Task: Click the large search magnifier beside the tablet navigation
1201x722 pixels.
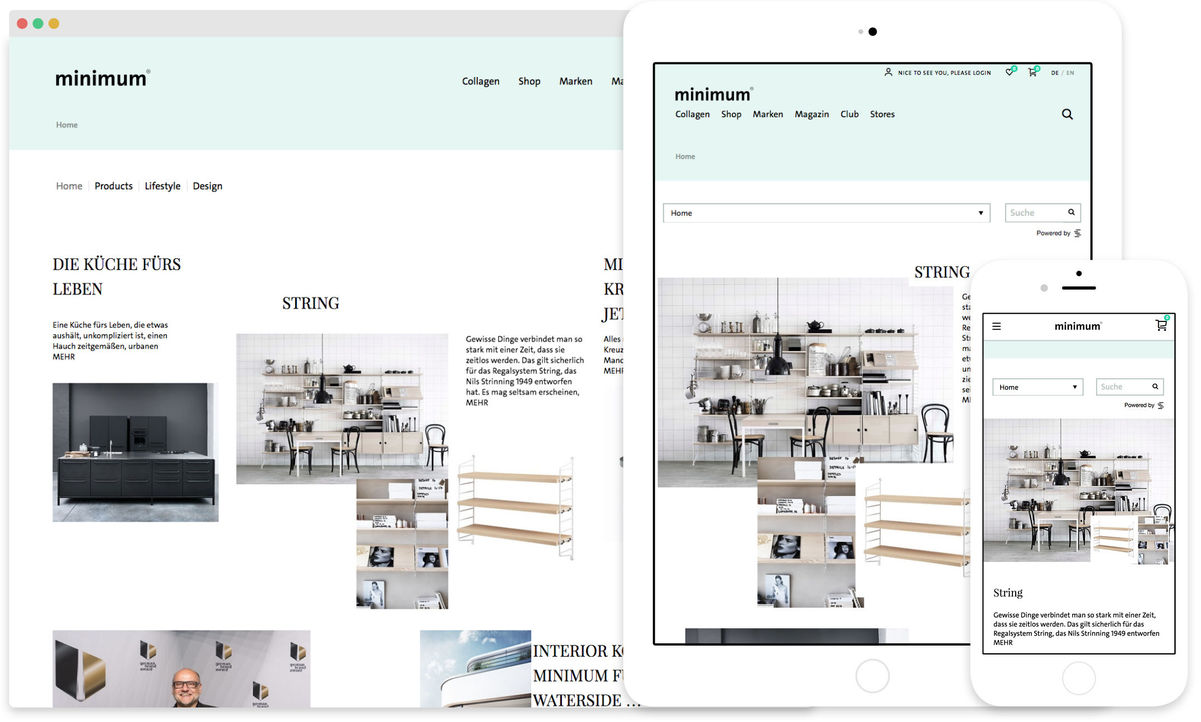Action: click(1067, 114)
